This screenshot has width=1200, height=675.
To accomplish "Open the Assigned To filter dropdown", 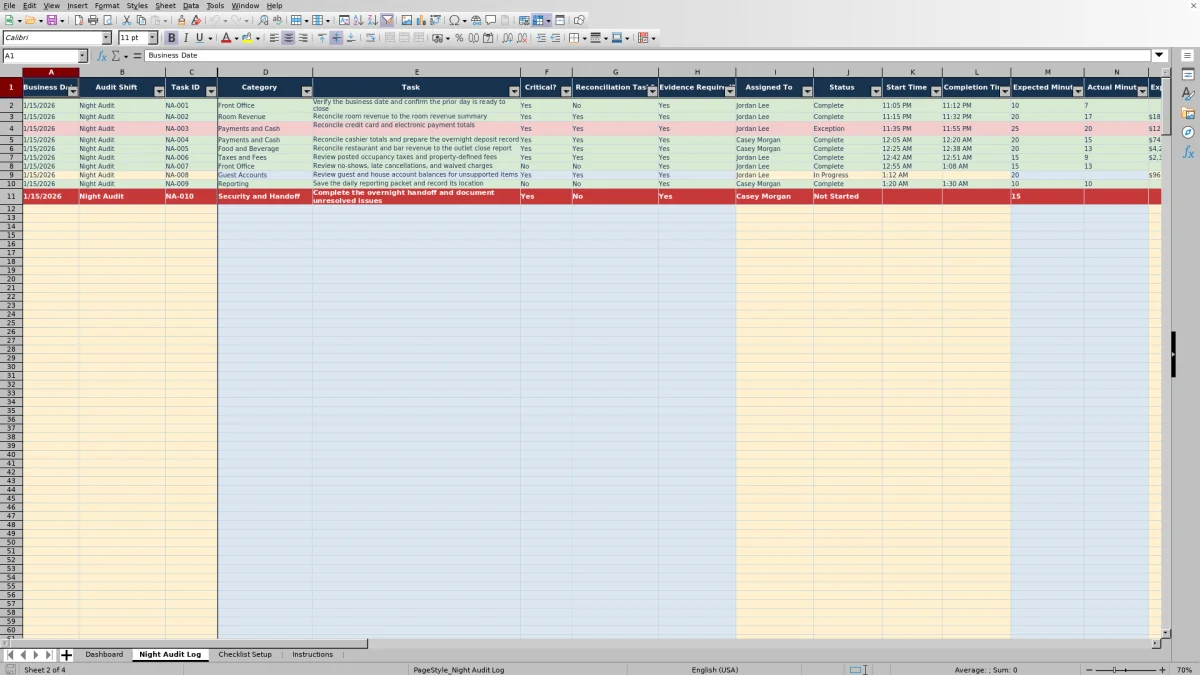I will 807,91.
